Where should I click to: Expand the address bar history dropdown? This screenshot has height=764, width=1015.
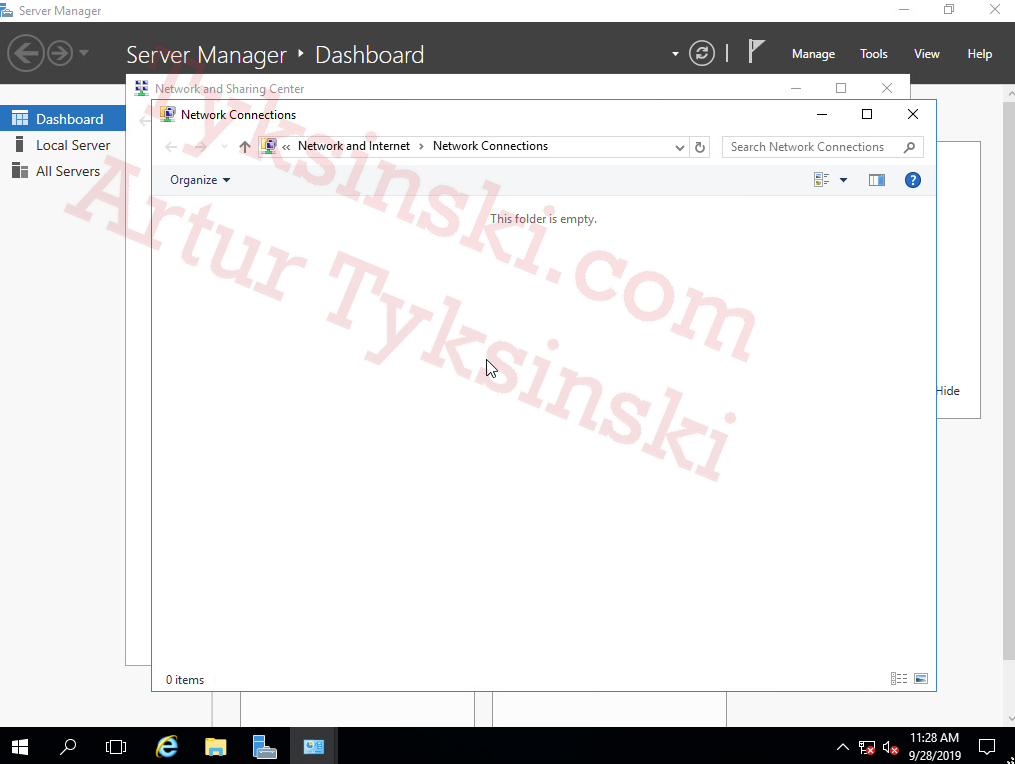(x=680, y=147)
